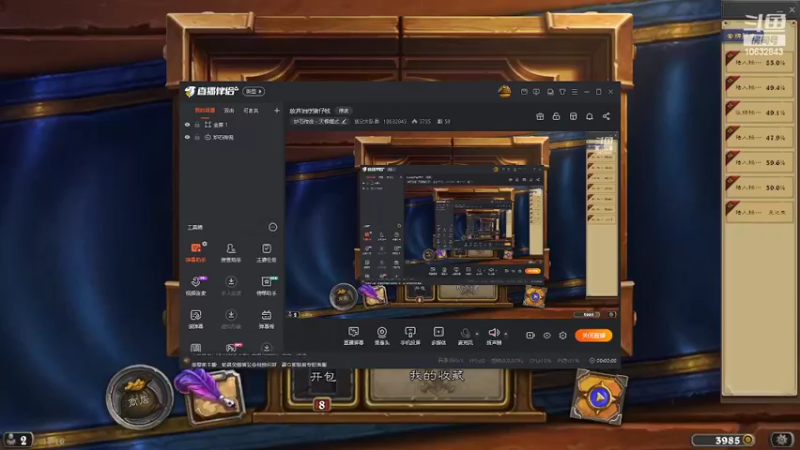The height and width of the screenshot is (450, 800).
Task: Open the mode pill button next to logo
Action: pos(254,91)
